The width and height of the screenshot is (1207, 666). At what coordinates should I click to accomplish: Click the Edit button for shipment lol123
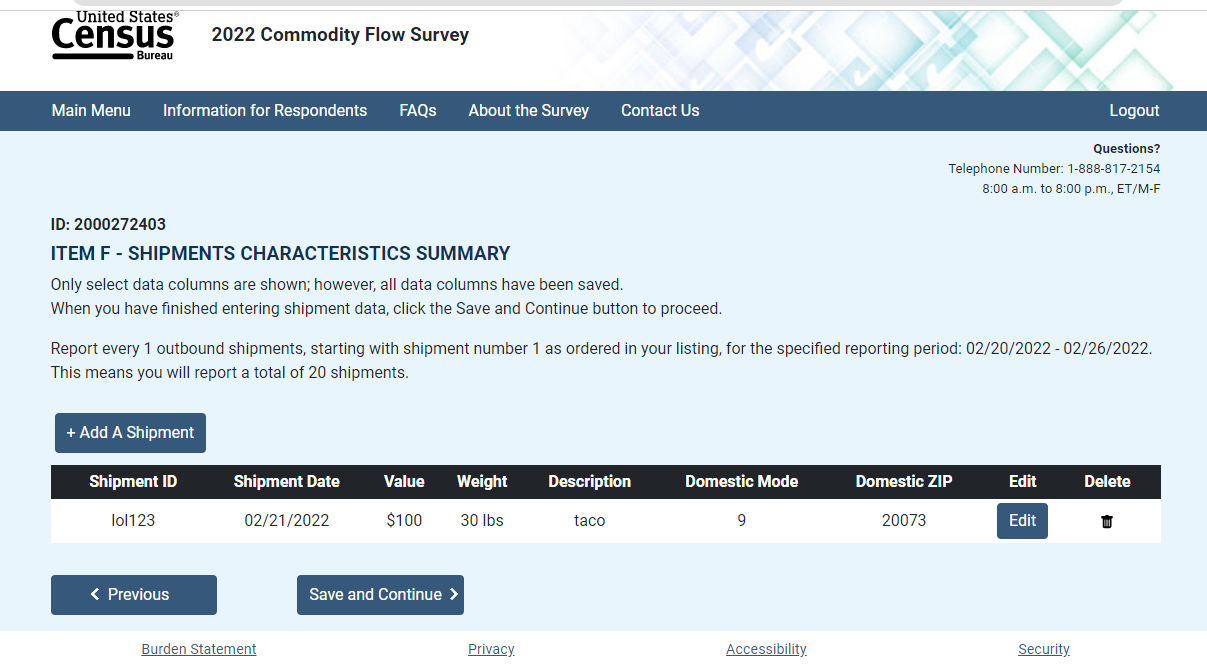(x=1022, y=521)
